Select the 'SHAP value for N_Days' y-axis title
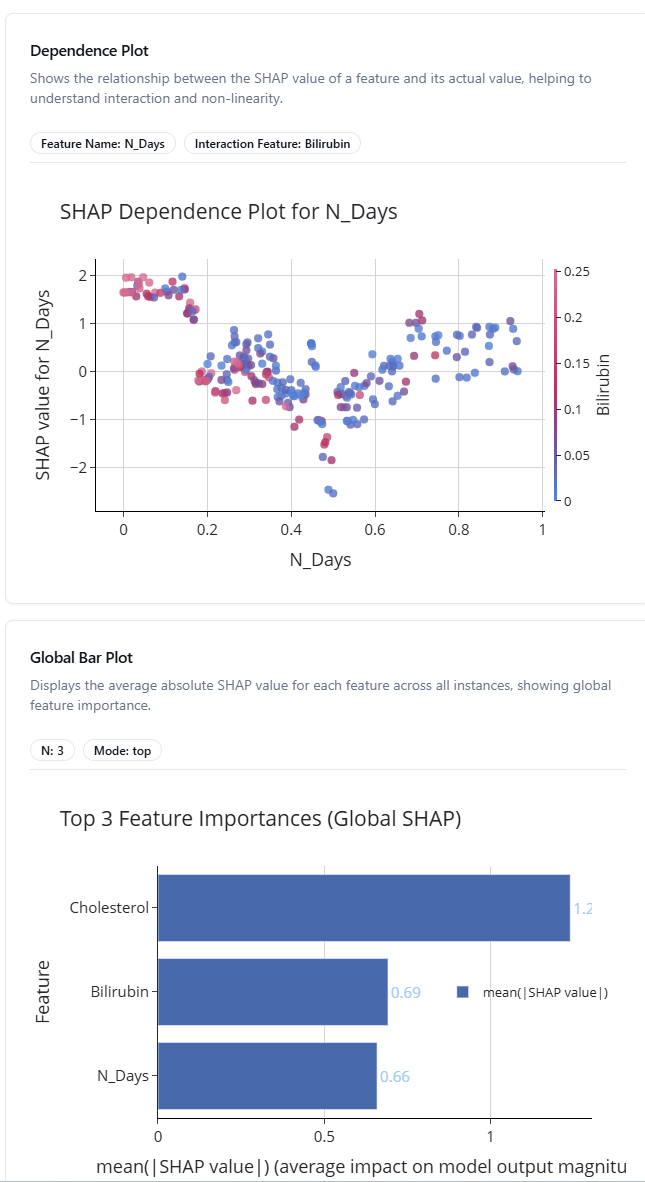Viewport: 645px width, 1182px height. (43, 385)
